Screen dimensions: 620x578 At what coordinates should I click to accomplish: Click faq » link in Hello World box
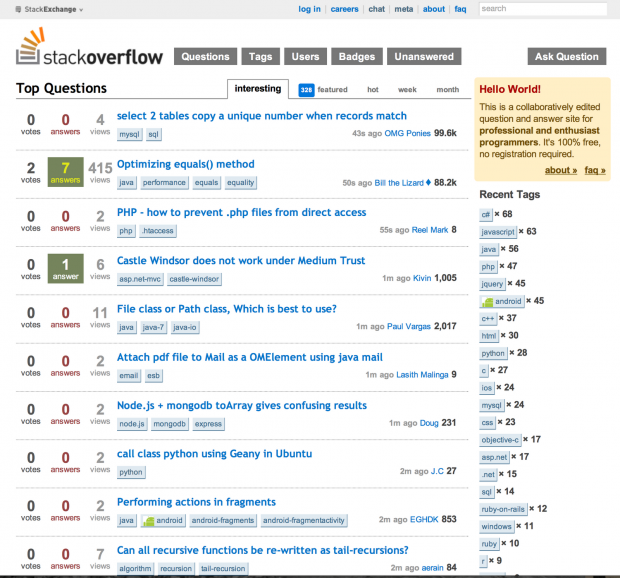[x=595, y=170]
